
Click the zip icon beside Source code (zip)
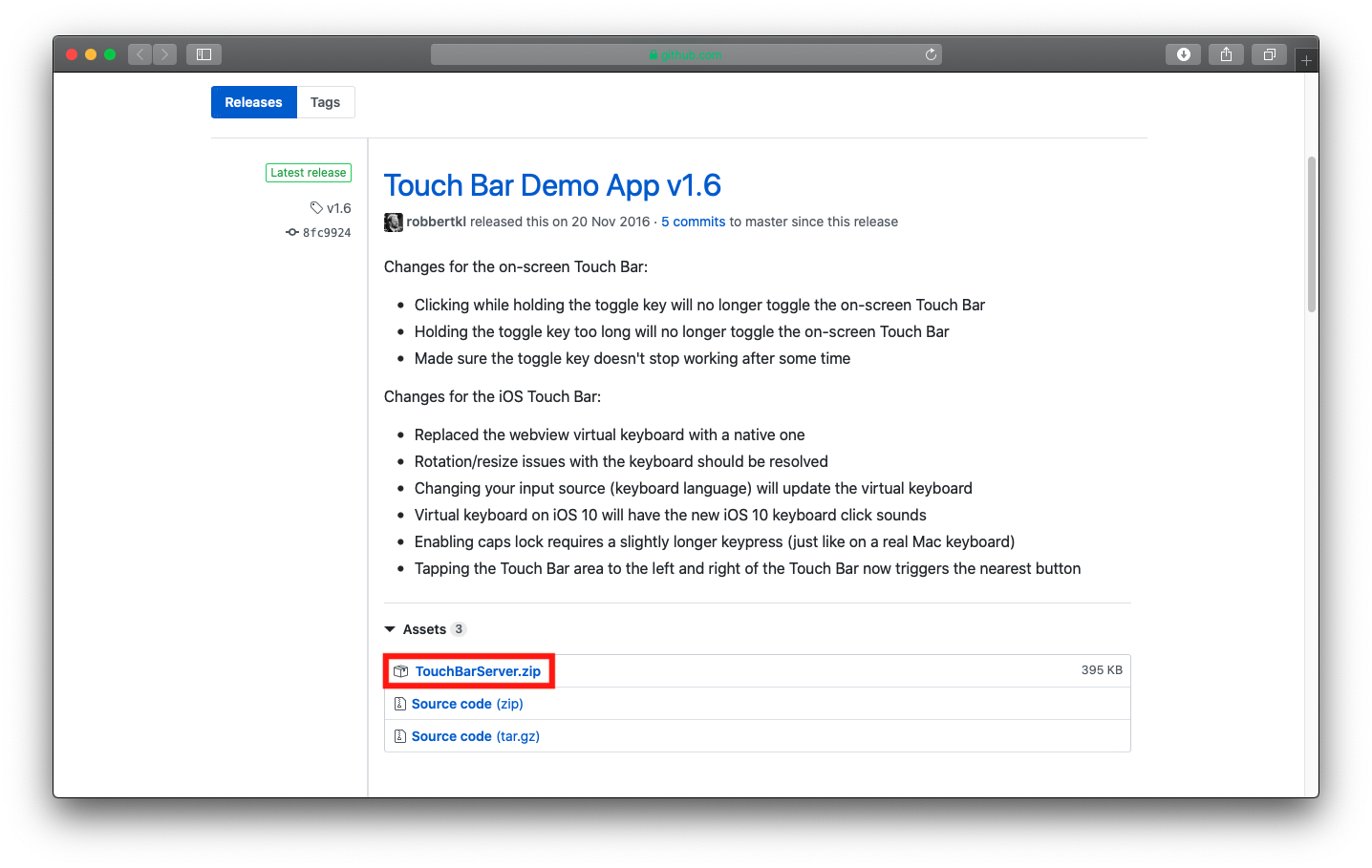click(400, 704)
